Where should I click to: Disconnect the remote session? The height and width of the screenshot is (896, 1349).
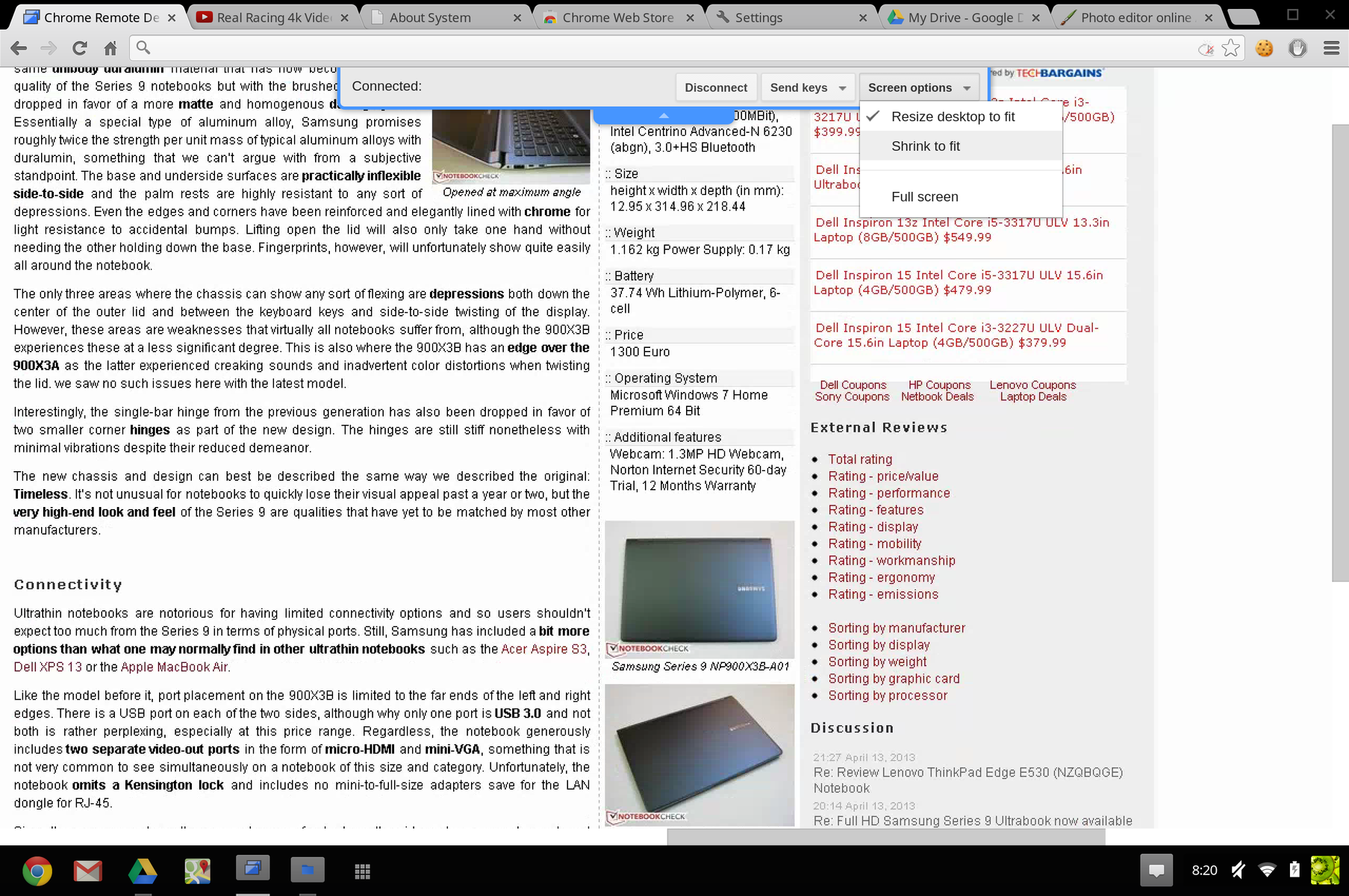tap(716, 88)
